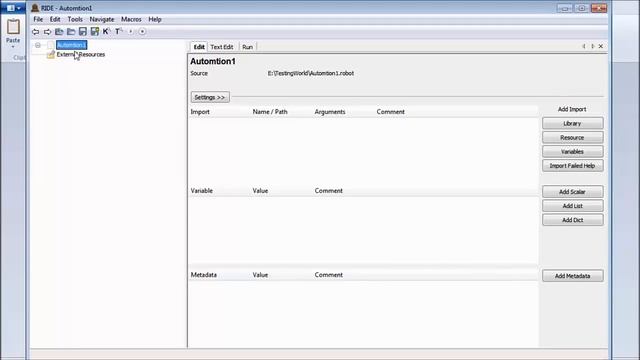Close the editor tab with X
The width and height of the screenshot is (640, 360).
click(x=601, y=47)
